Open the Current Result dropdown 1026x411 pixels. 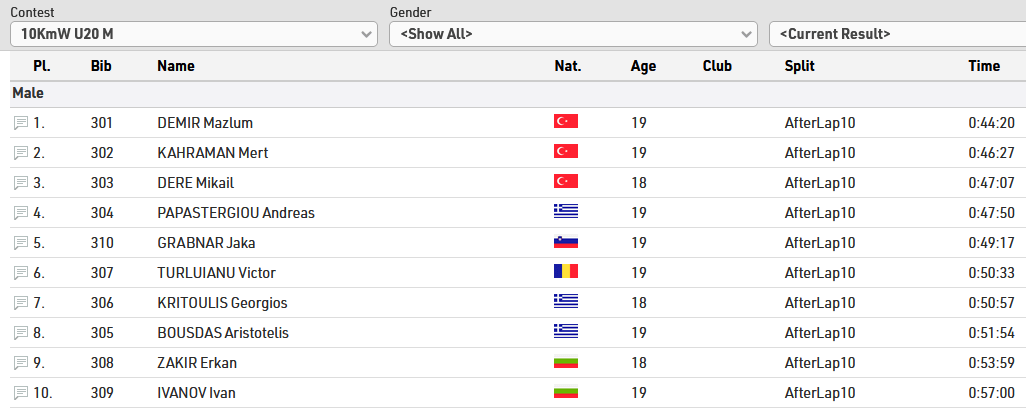point(898,34)
